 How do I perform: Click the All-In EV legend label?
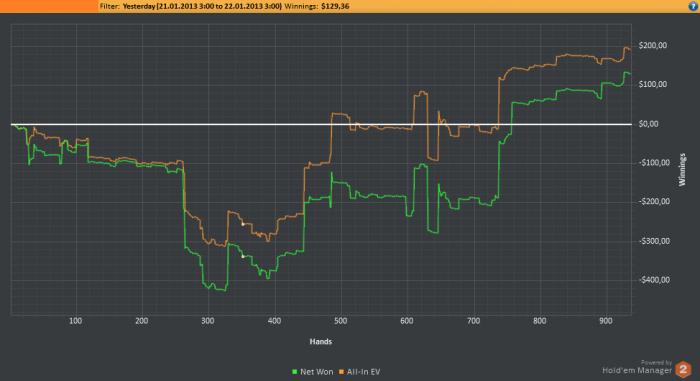point(363,372)
